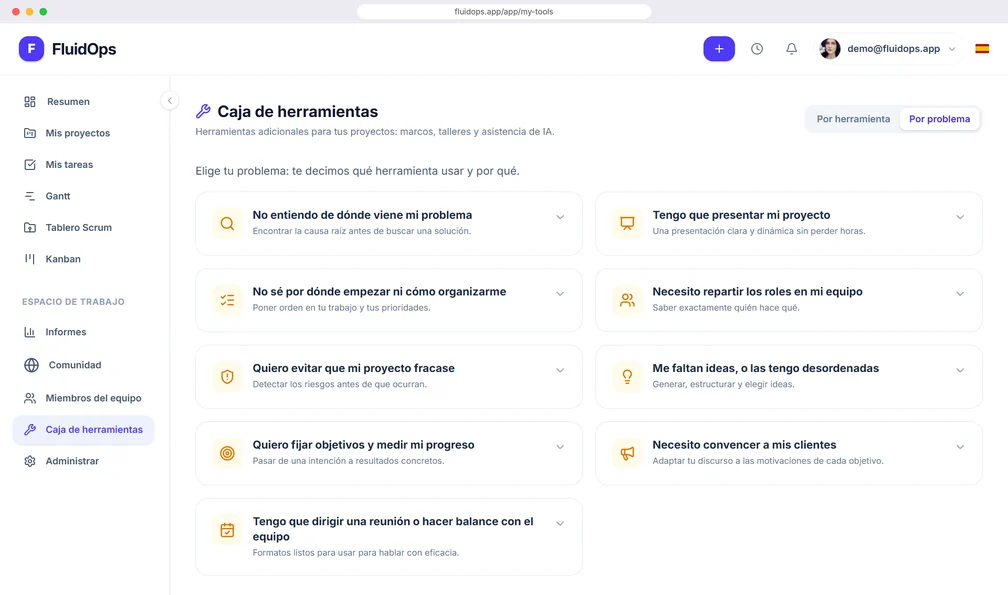The height and width of the screenshot is (595, 1008).
Task: Click the wrench icon beside page title
Action: 203,111
